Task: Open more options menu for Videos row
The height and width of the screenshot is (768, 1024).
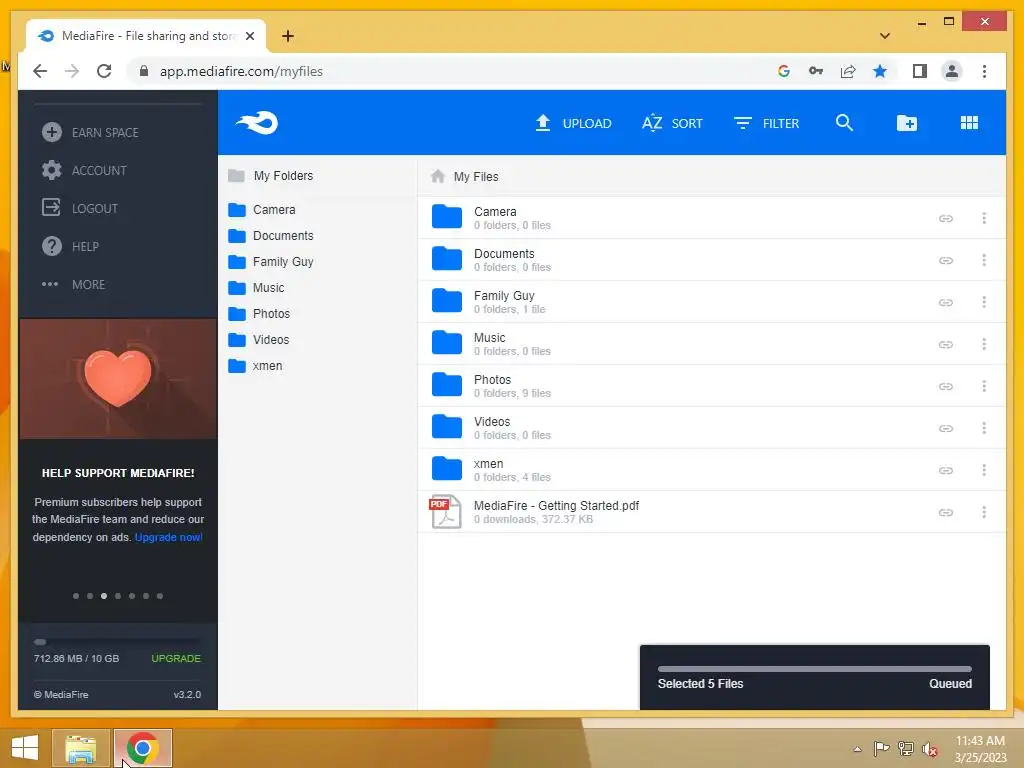Action: tap(984, 428)
